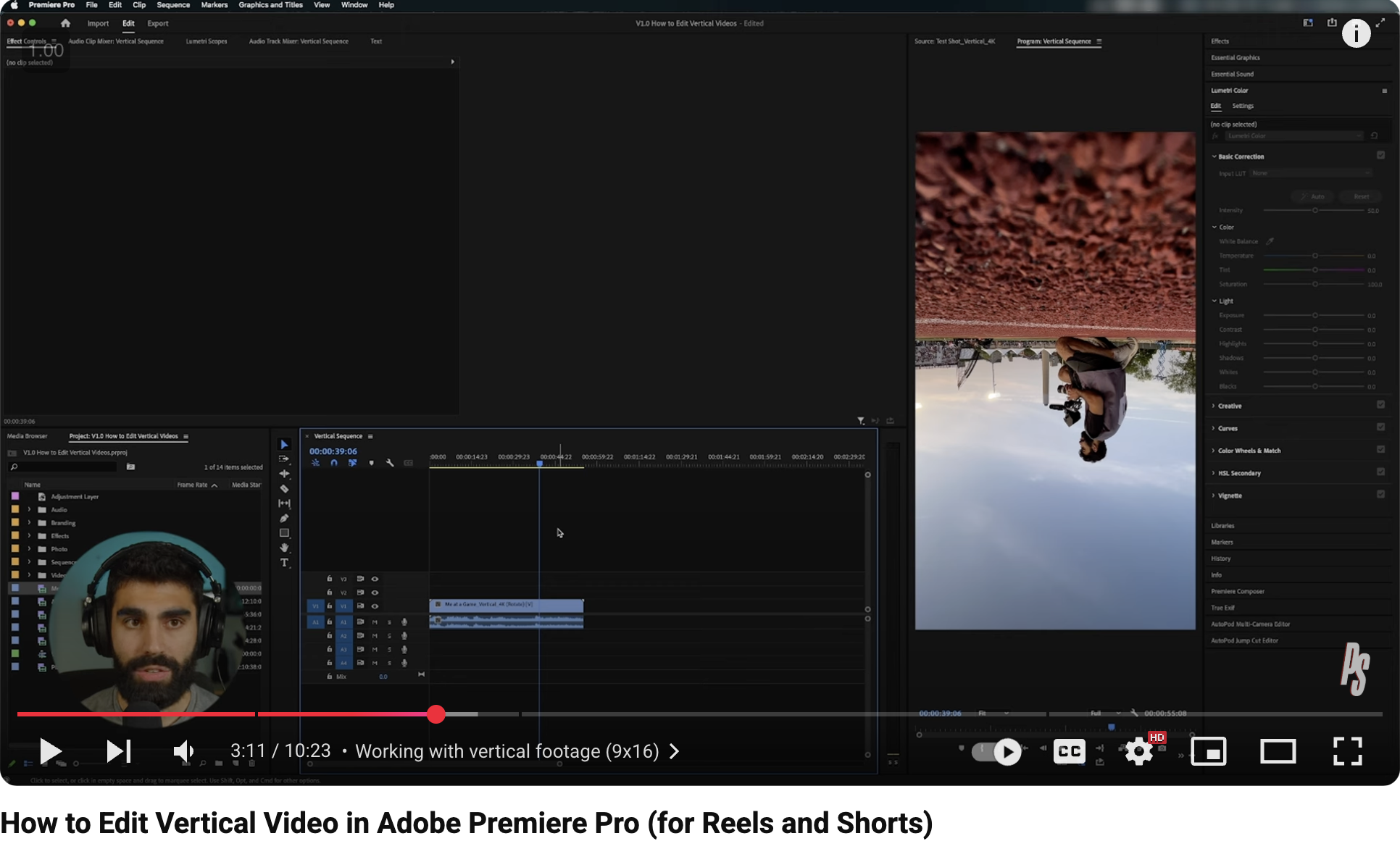
Task: Click the Reset button in Lumetri
Action: coord(1362,196)
